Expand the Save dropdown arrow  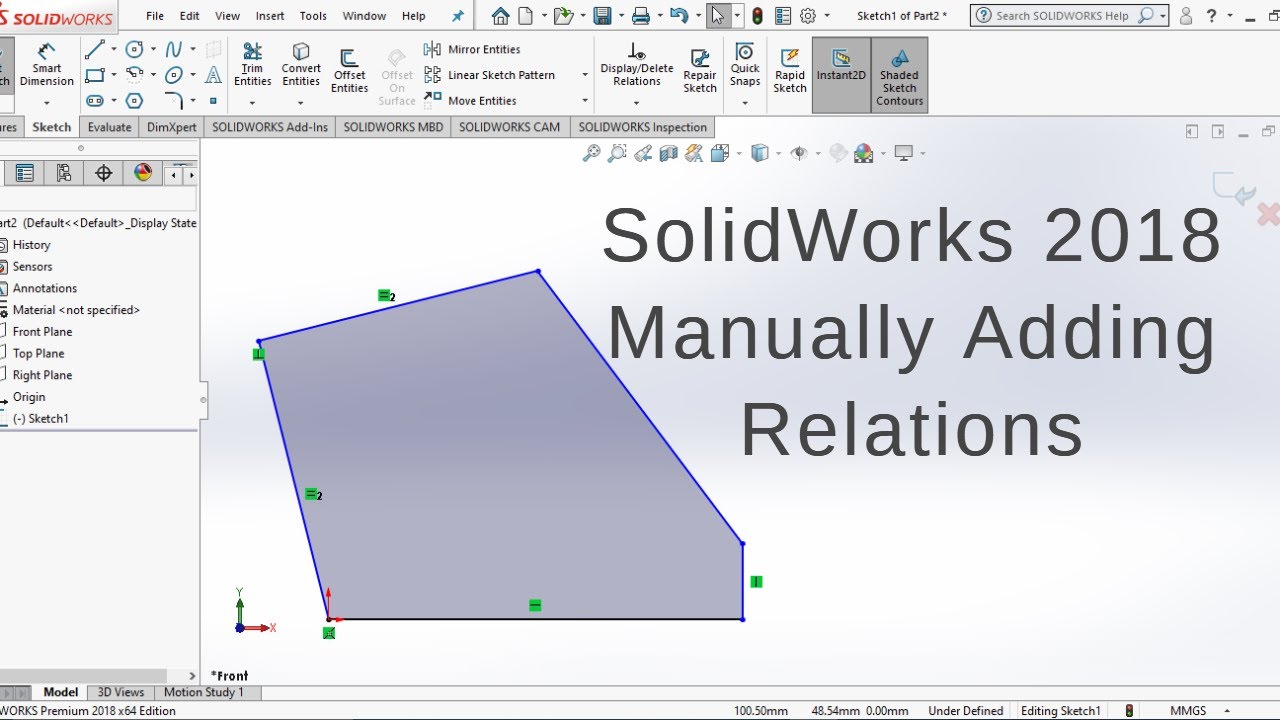pos(621,15)
